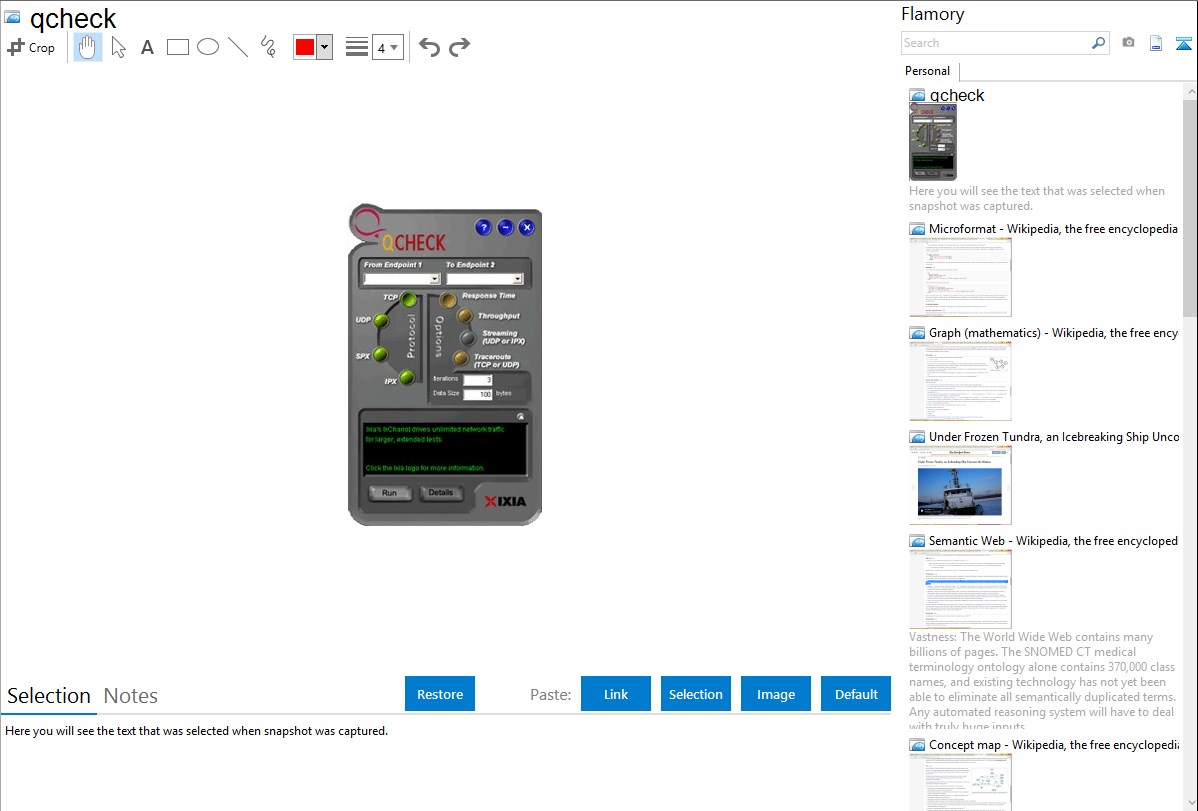Open the line width dropdown showing 4
1198x811 pixels.
[x=388, y=47]
